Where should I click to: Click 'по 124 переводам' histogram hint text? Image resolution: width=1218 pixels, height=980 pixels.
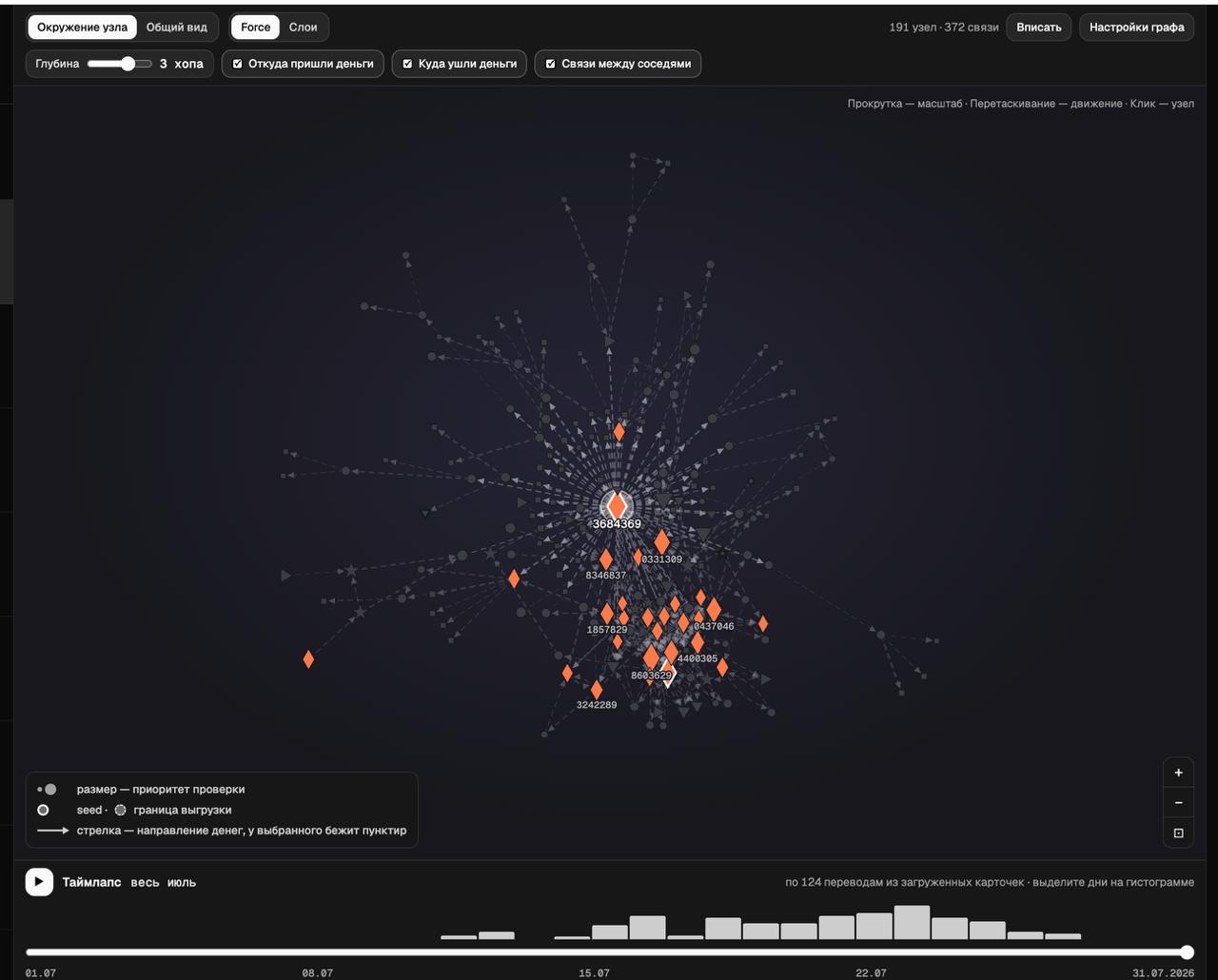coord(990,882)
